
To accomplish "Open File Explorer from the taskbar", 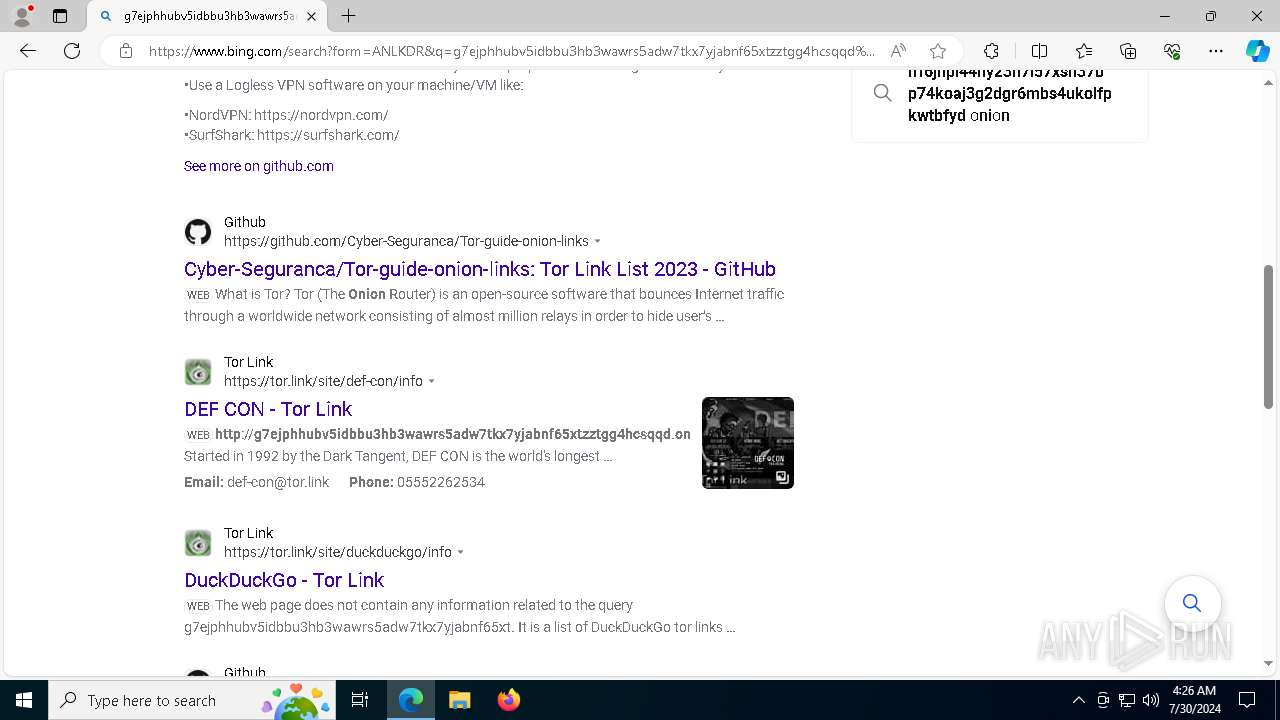I will (459, 700).
